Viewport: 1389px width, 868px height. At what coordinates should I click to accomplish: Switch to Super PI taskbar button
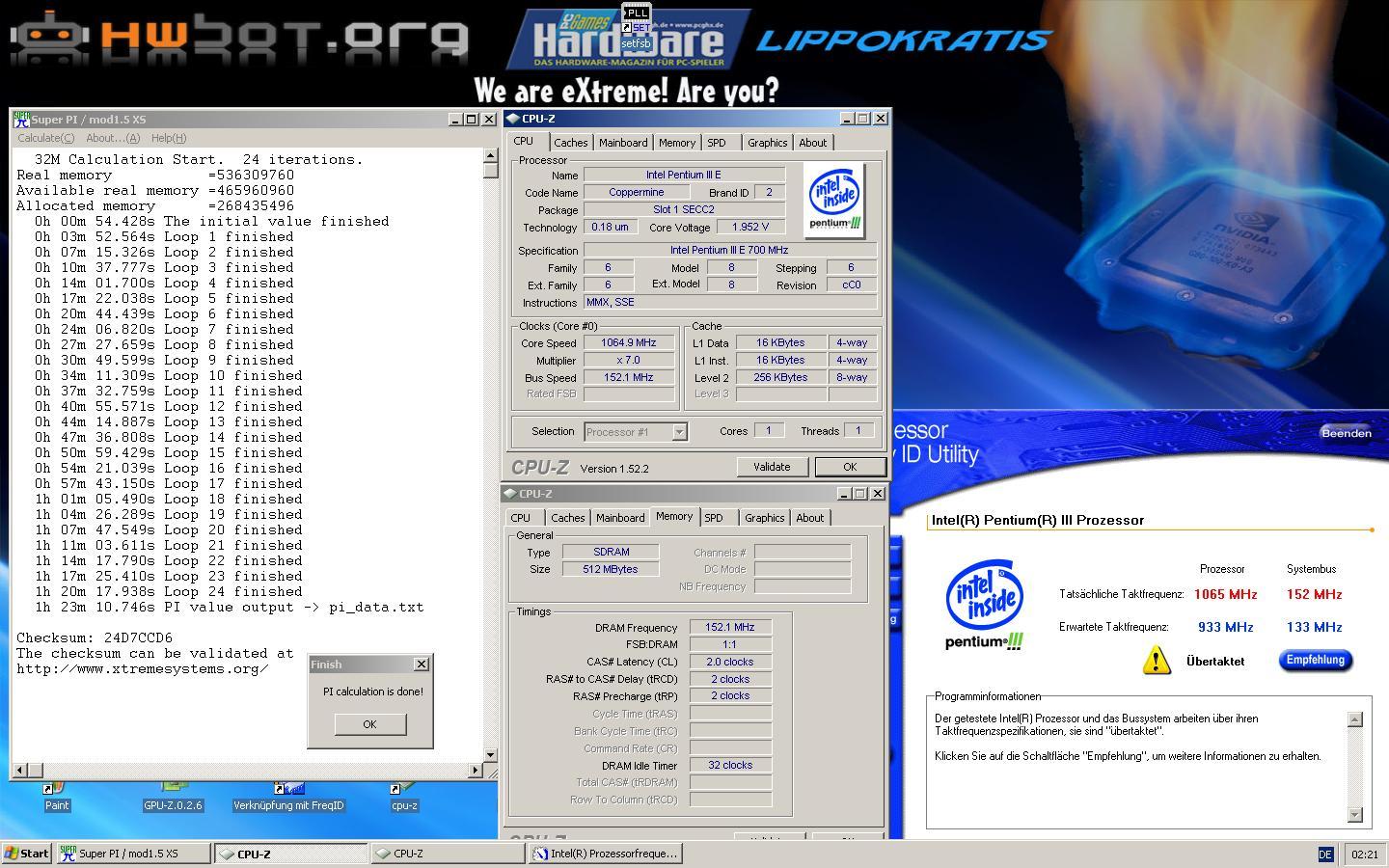point(131,854)
